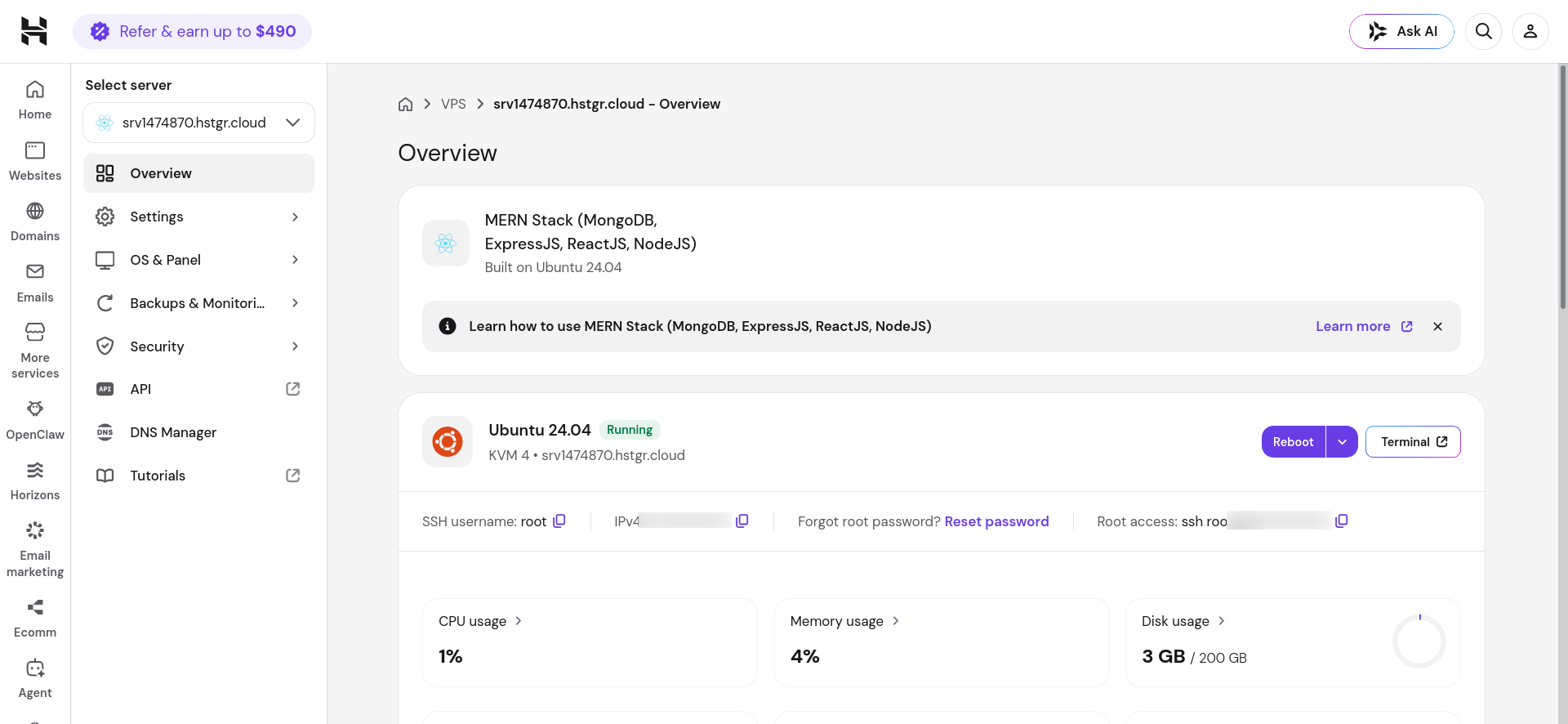Open Ecomm in left rail
Viewport: 1568px width, 724px height.
pos(35,619)
